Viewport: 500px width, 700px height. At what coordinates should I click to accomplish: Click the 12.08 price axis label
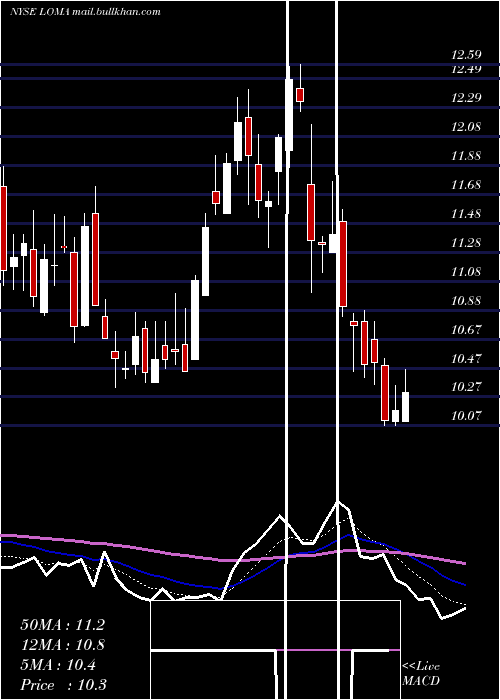coord(466,127)
